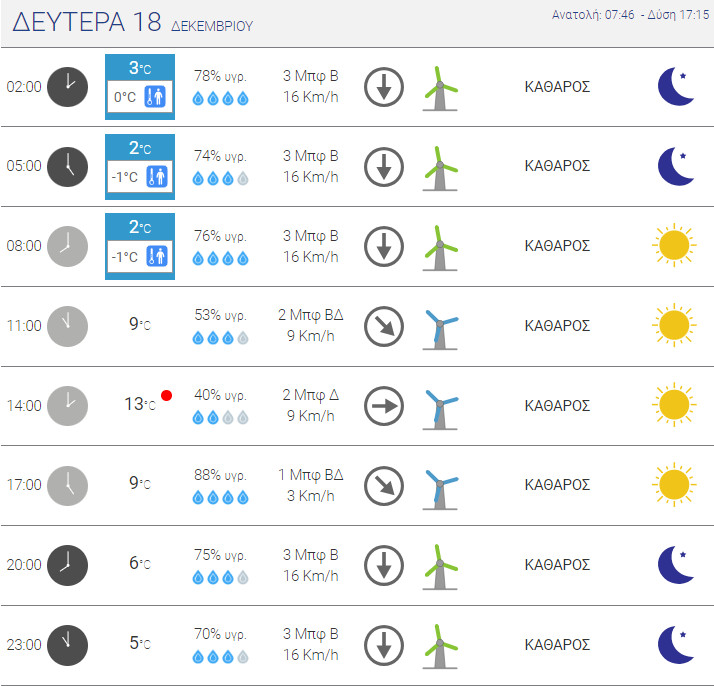Click the moon icon at 23:00
This screenshot has height=686, width=714.
[676, 645]
